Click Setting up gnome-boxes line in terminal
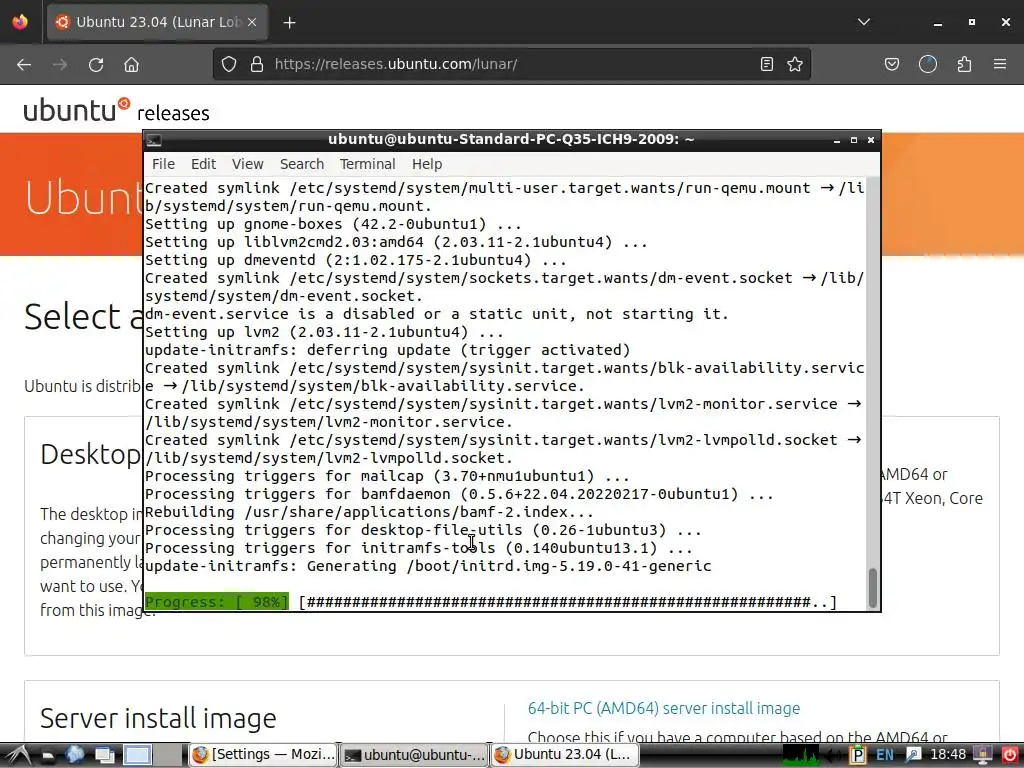 [333, 224]
